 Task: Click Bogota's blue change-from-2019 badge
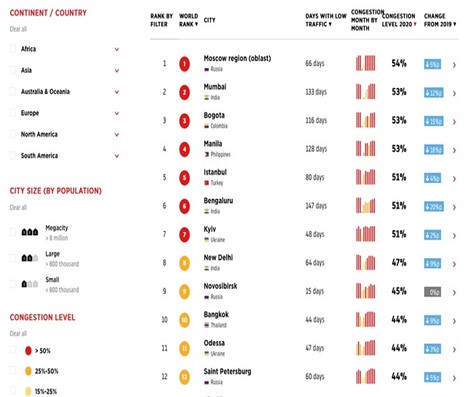click(433, 121)
